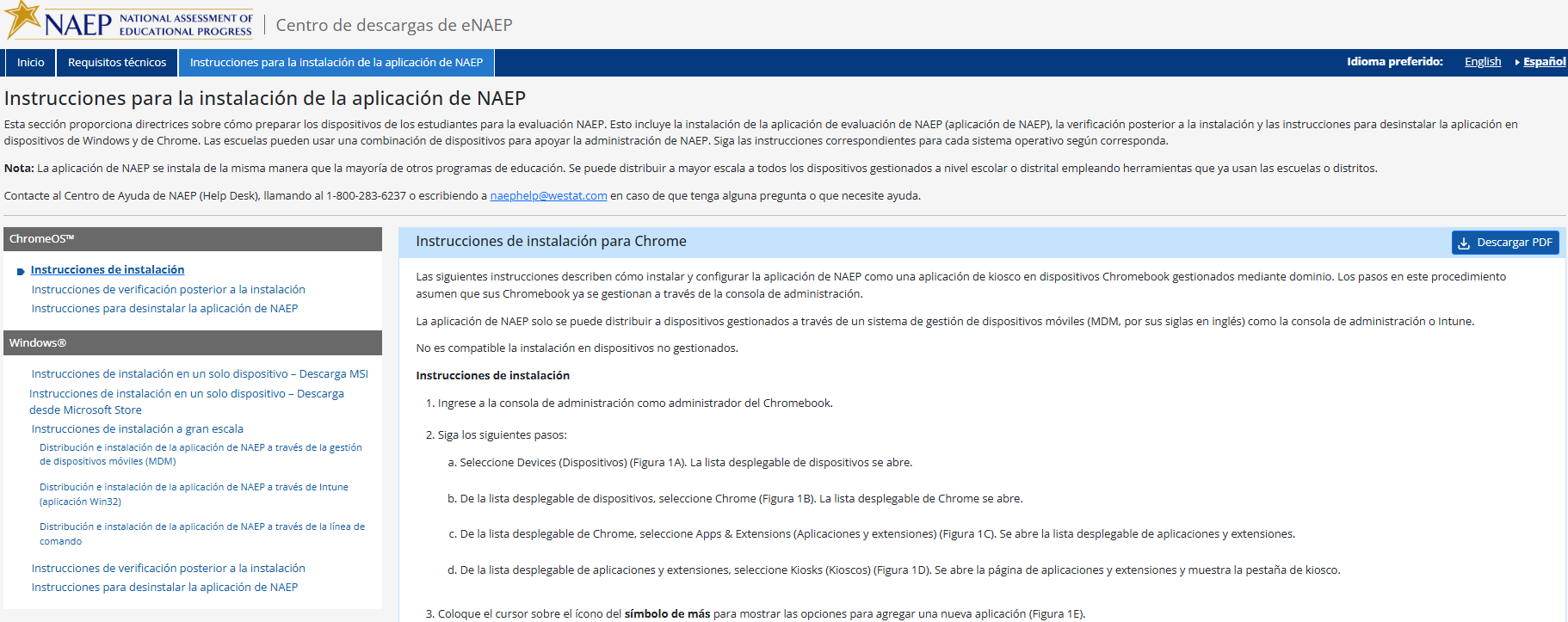Open Windows uninstall NAEP application instructions
The width and height of the screenshot is (1568, 622).
[165, 588]
